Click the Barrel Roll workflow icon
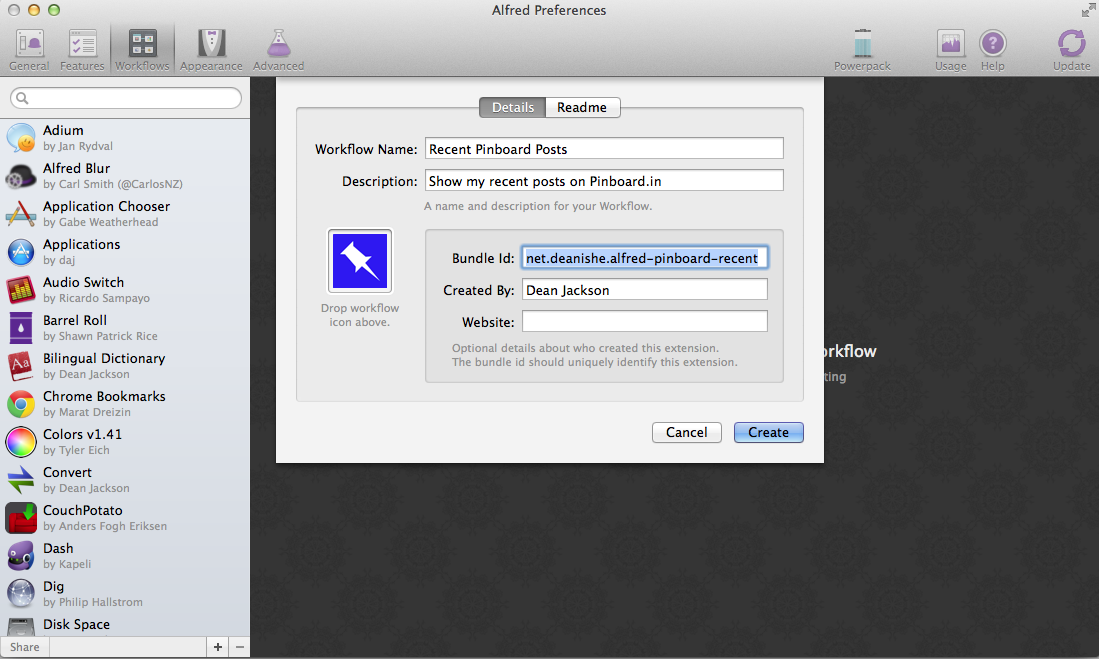The height and width of the screenshot is (659, 1099). tap(21, 327)
